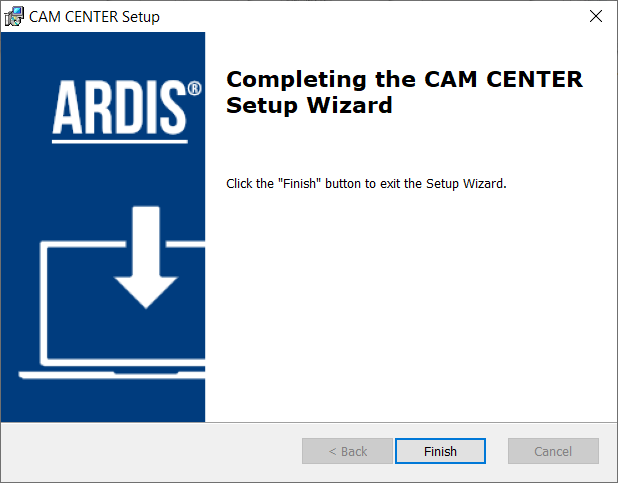Close the CAM CENTER Setup window
Viewport: 618px width, 483px height.
click(596, 16)
